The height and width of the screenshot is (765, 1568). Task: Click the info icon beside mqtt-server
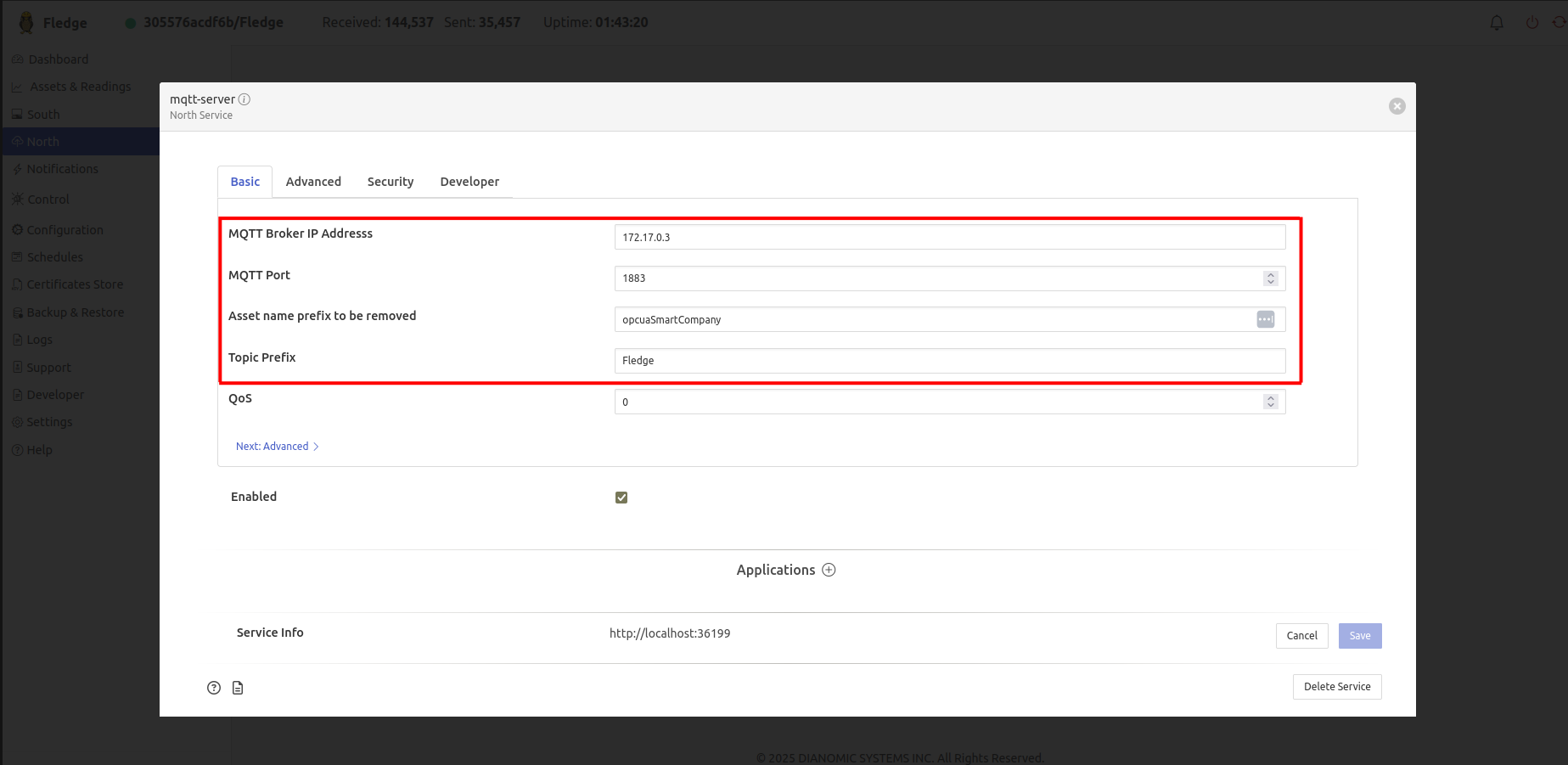tap(244, 99)
